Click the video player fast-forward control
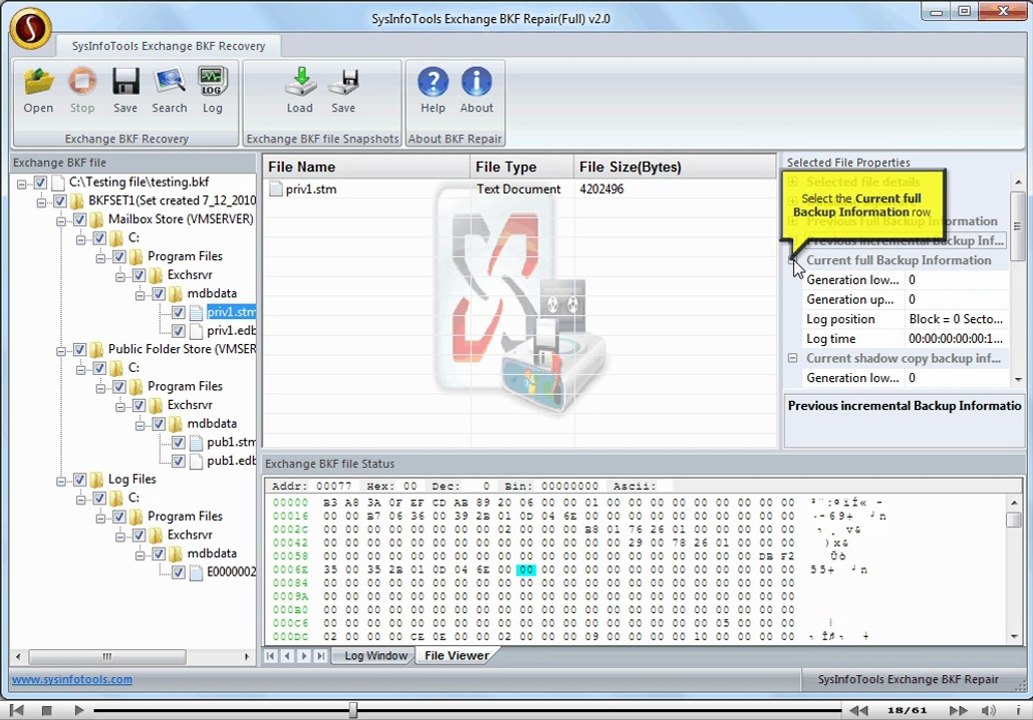 959,710
